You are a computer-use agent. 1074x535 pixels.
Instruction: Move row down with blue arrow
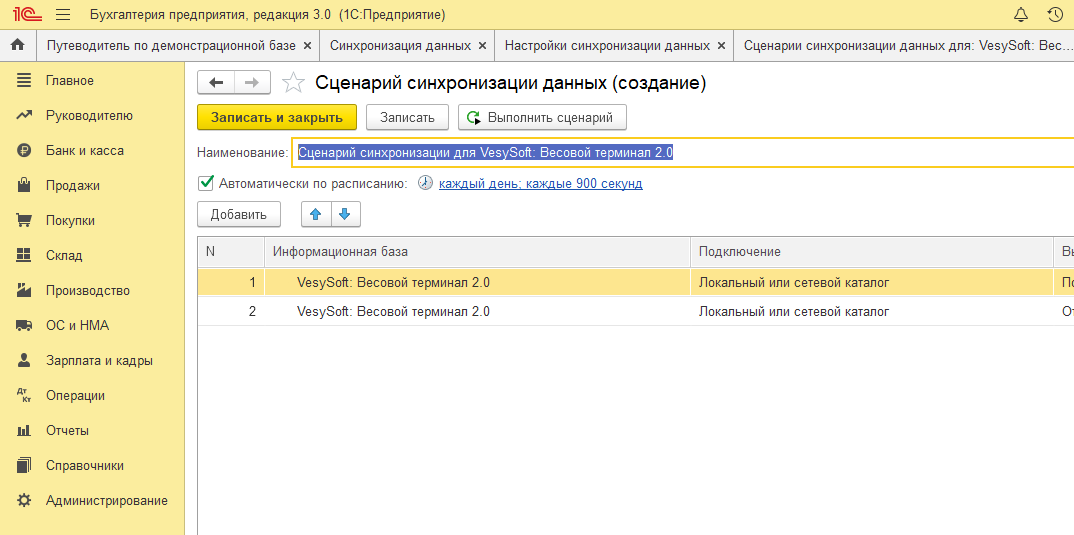pyautogui.click(x=344, y=214)
